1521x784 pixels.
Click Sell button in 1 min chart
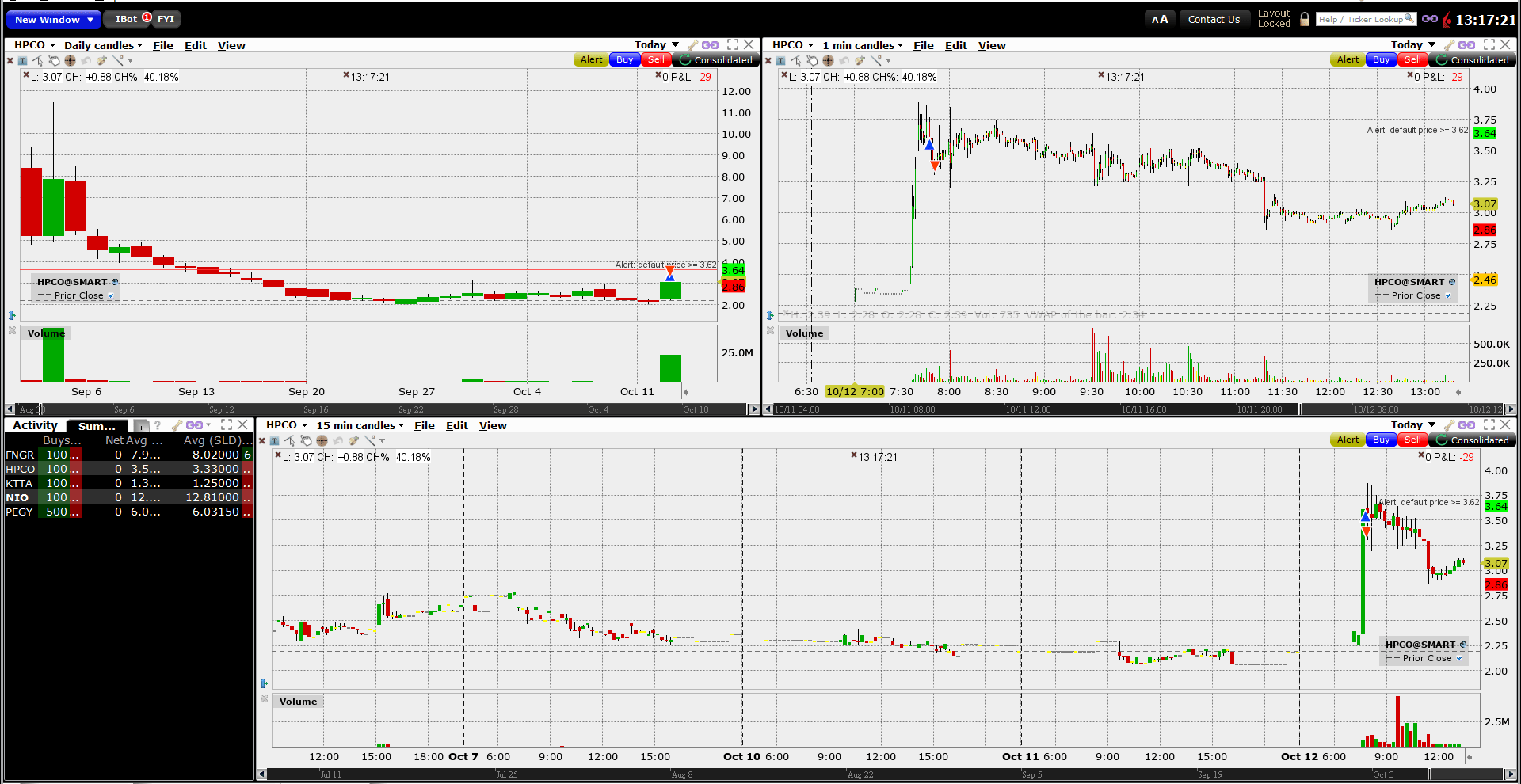pos(1412,60)
